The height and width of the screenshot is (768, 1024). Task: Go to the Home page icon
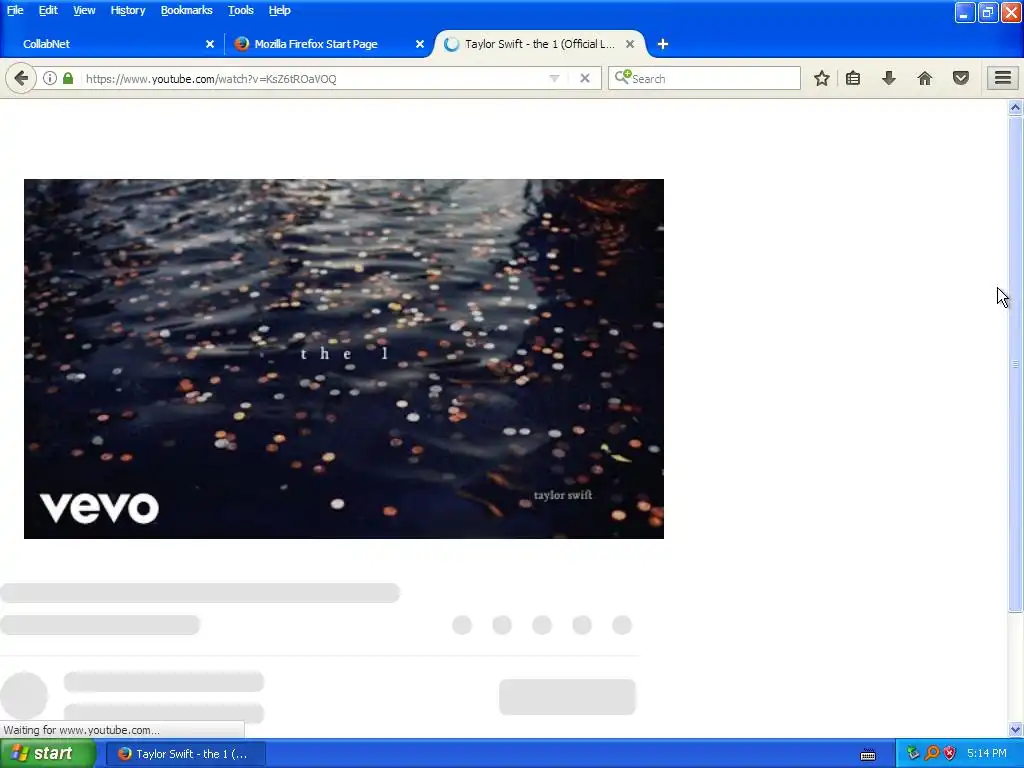click(925, 78)
